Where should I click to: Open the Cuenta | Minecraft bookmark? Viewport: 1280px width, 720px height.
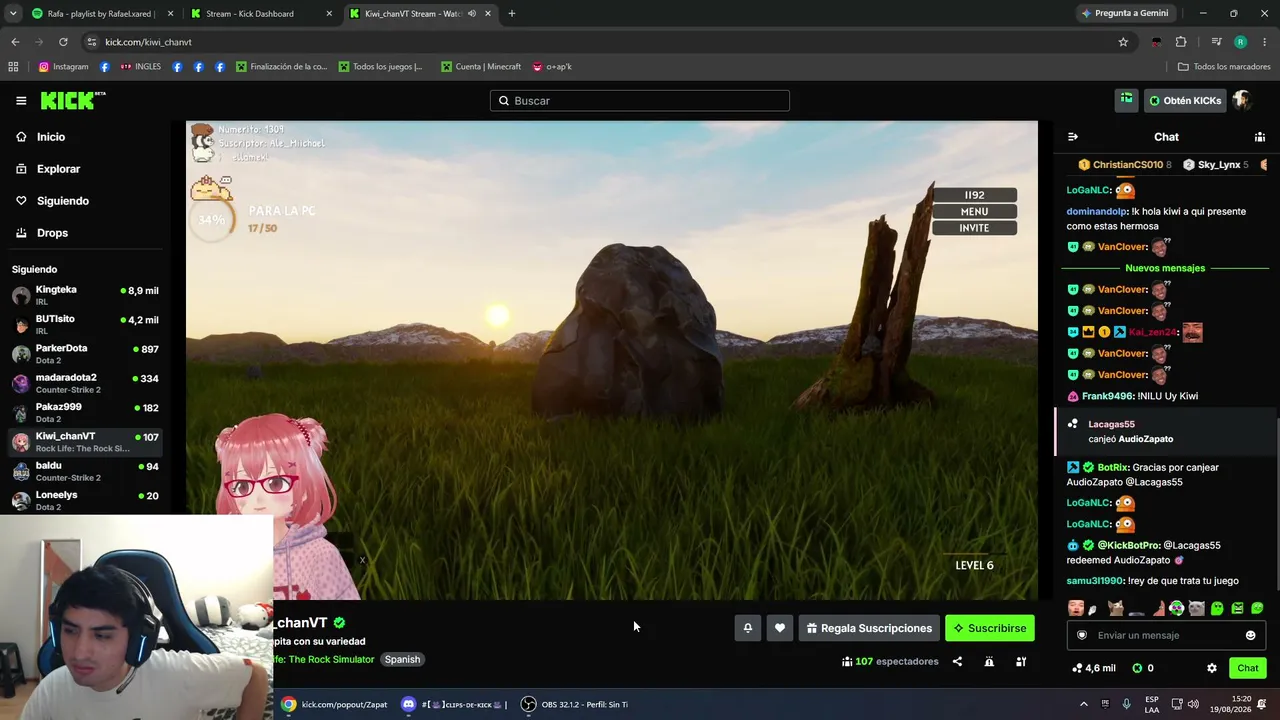(x=480, y=67)
